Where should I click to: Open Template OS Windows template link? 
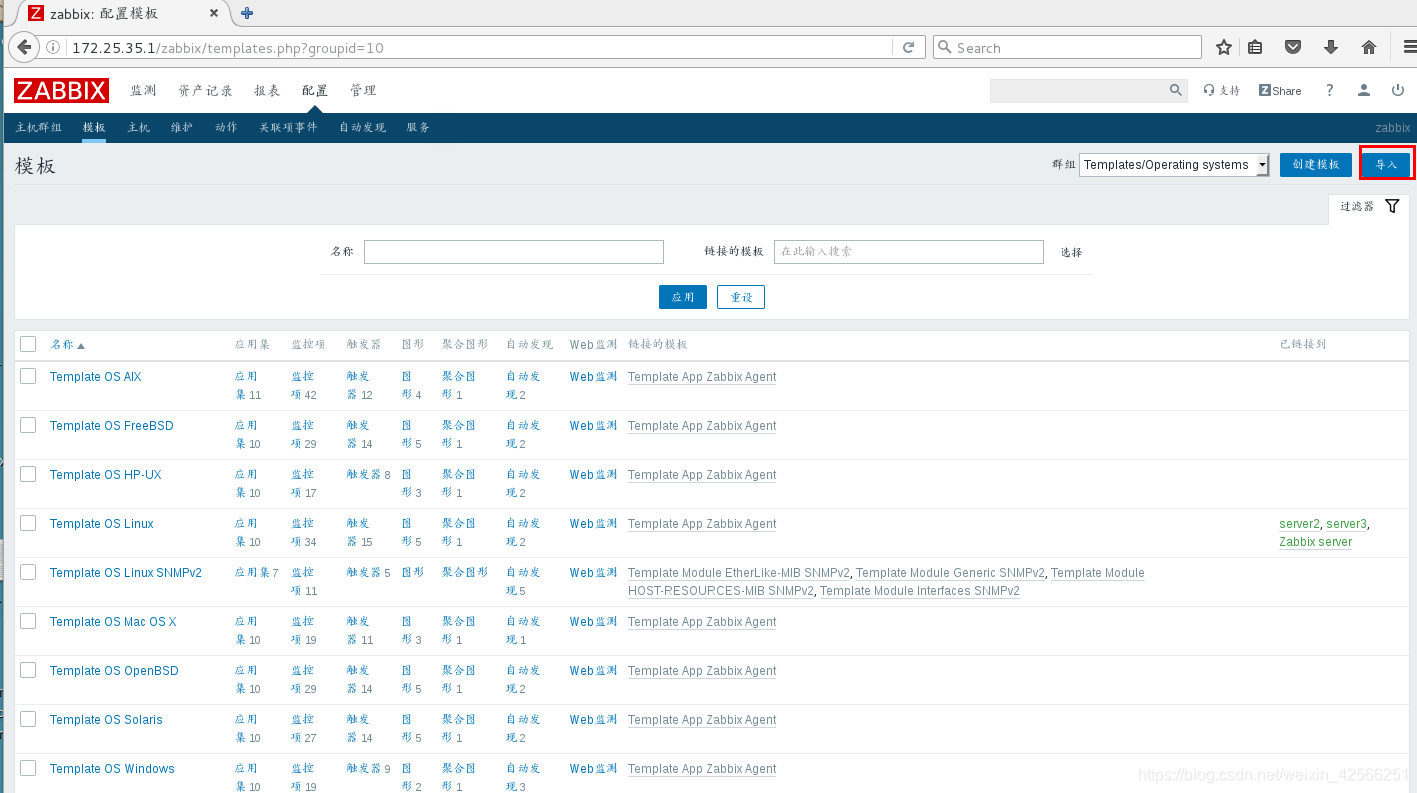click(112, 768)
